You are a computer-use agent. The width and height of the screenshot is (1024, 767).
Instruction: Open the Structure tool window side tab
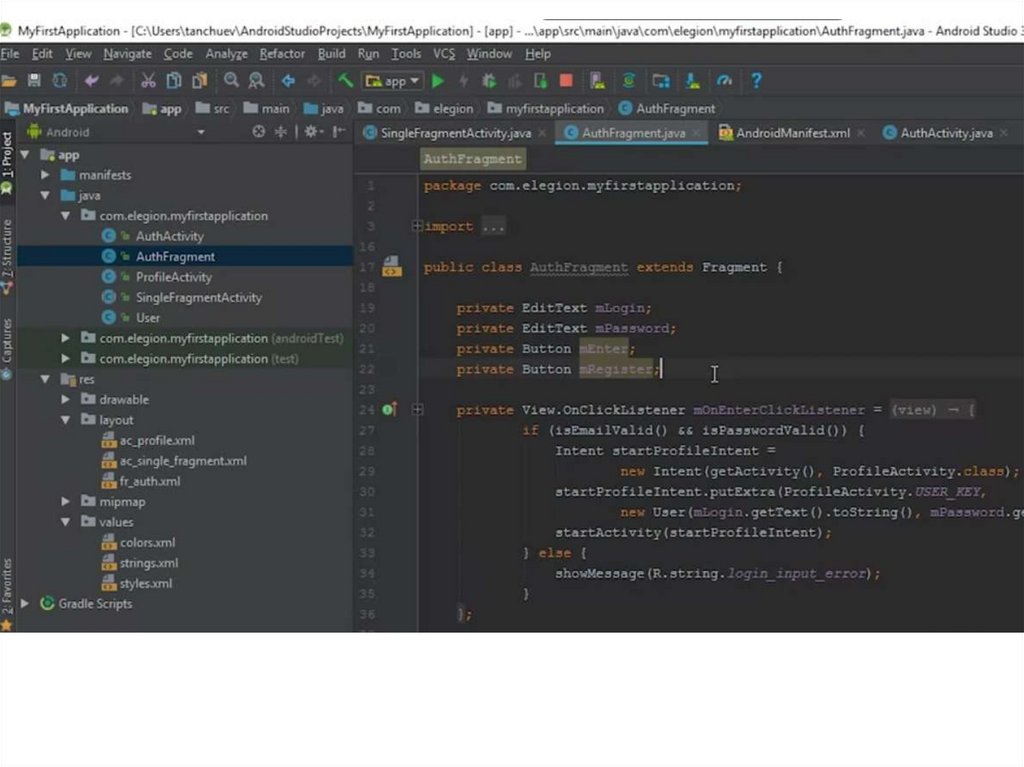(x=7, y=256)
